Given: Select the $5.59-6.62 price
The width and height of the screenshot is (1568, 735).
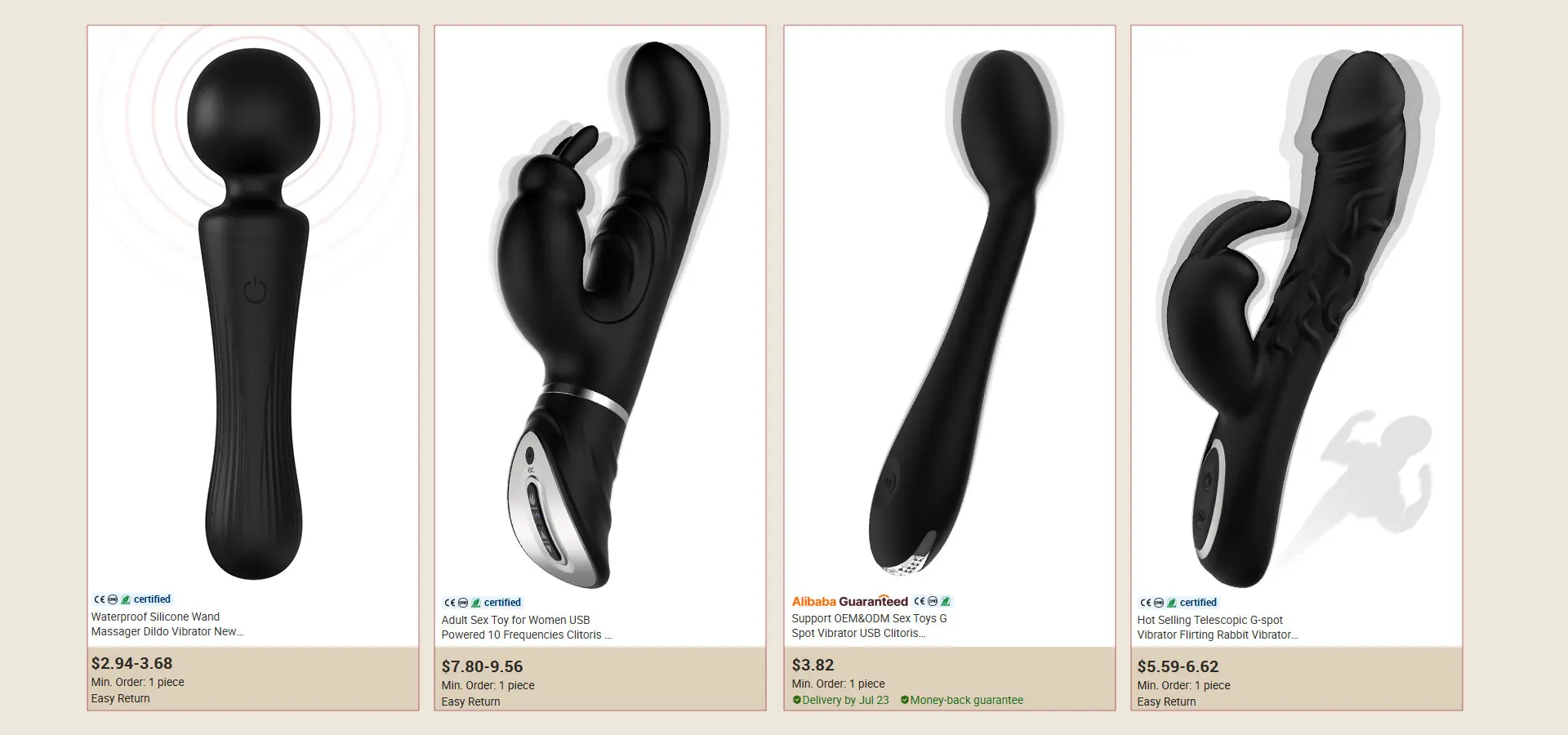Looking at the screenshot, I should 1178,666.
